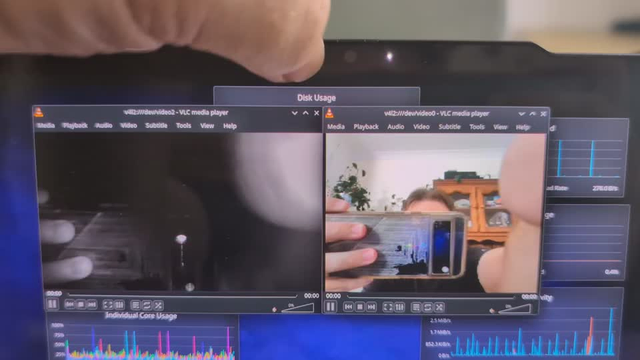
Task: Click elapsed time label in video2 VLC window
Action: pos(54,293)
